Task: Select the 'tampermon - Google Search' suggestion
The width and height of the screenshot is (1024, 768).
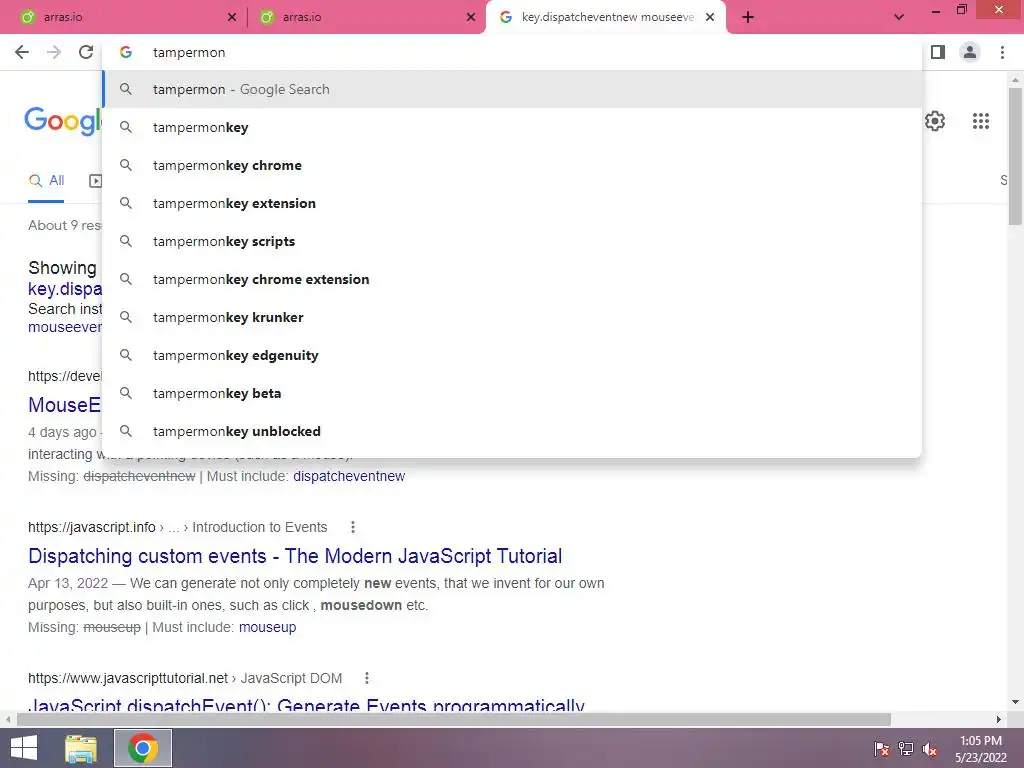Action: (x=513, y=89)
